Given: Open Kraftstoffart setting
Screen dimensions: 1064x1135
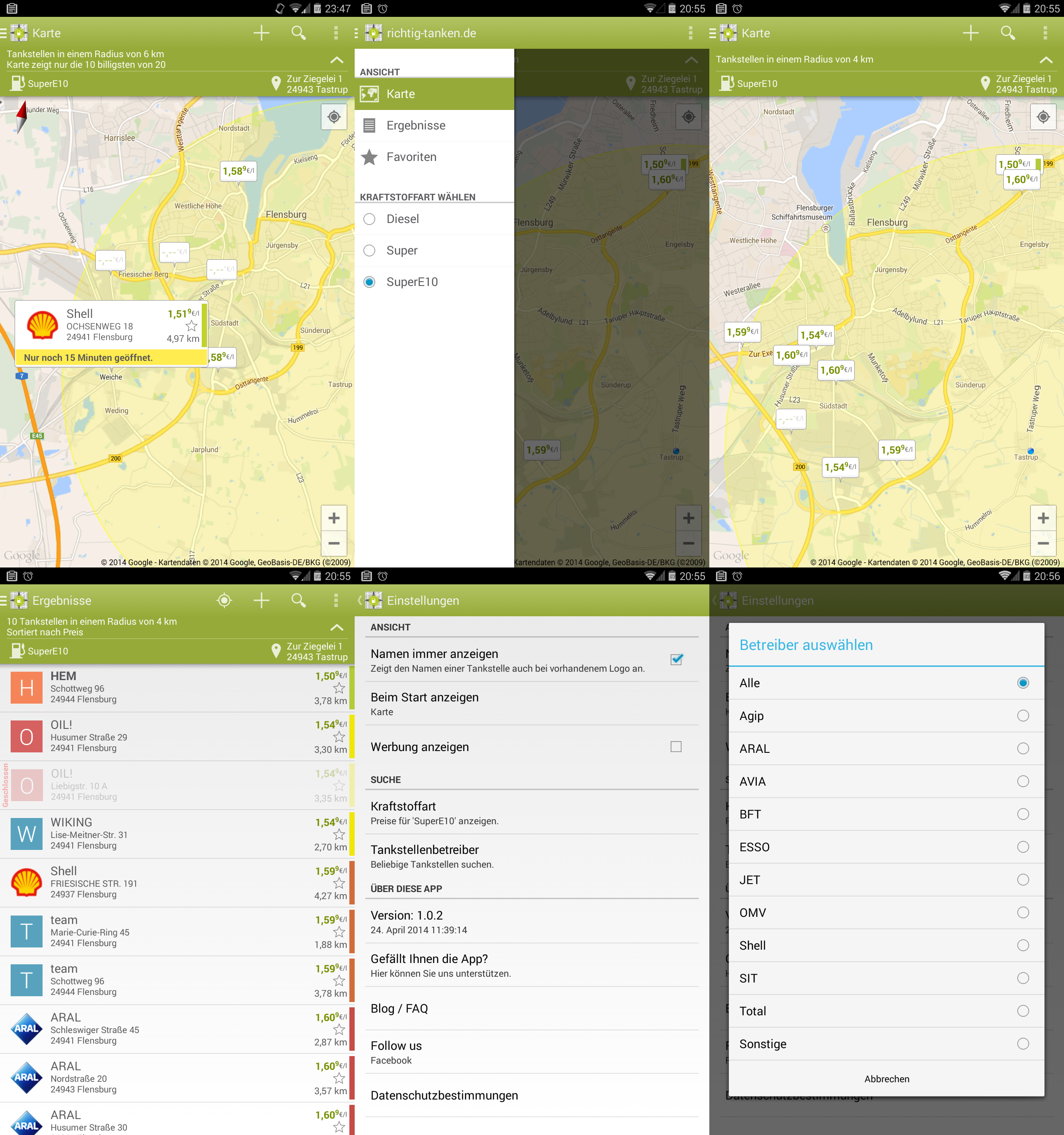Looking at the screenshot, I should 532,812.
